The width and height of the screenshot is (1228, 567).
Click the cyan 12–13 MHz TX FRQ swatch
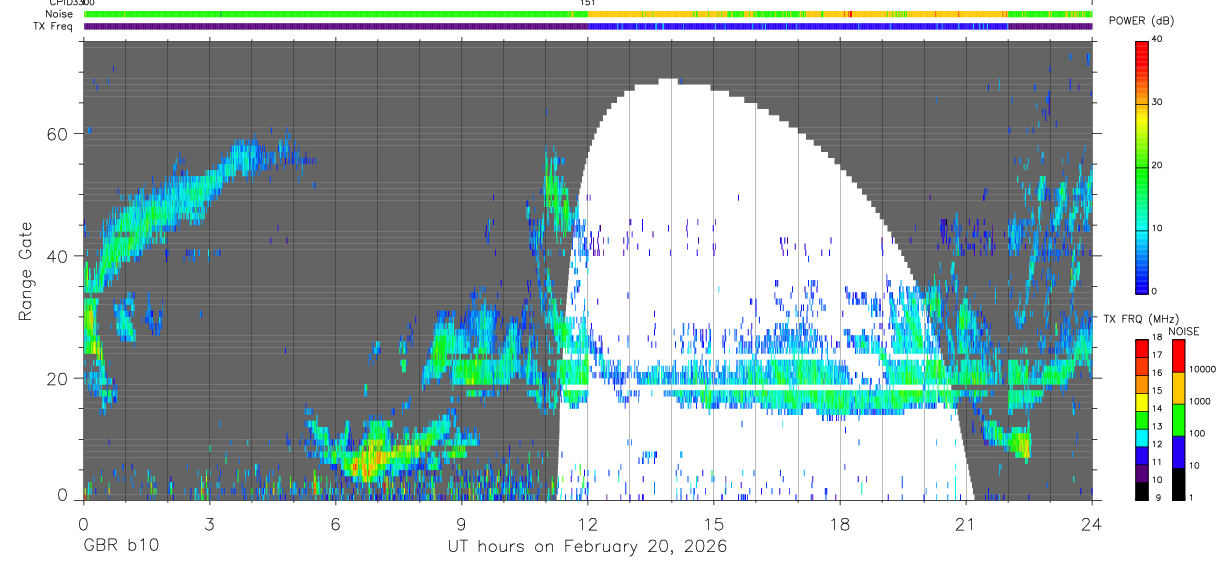[1141, 436]
